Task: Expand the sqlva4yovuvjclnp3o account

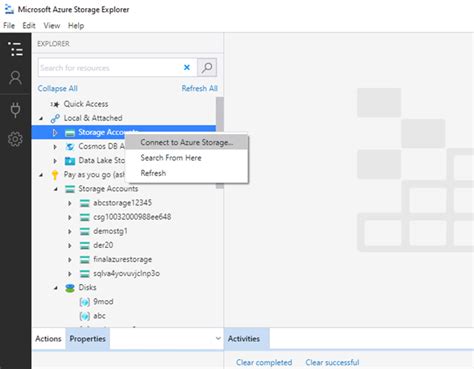Action: (70, 274)
